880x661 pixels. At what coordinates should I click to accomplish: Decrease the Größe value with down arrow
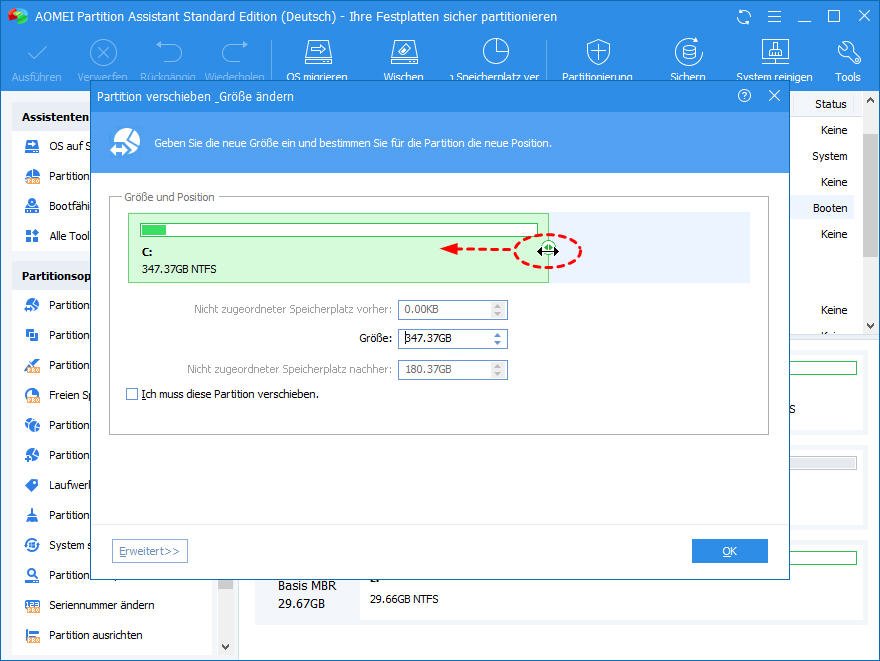pyautogui.click(x=497, y=342)
